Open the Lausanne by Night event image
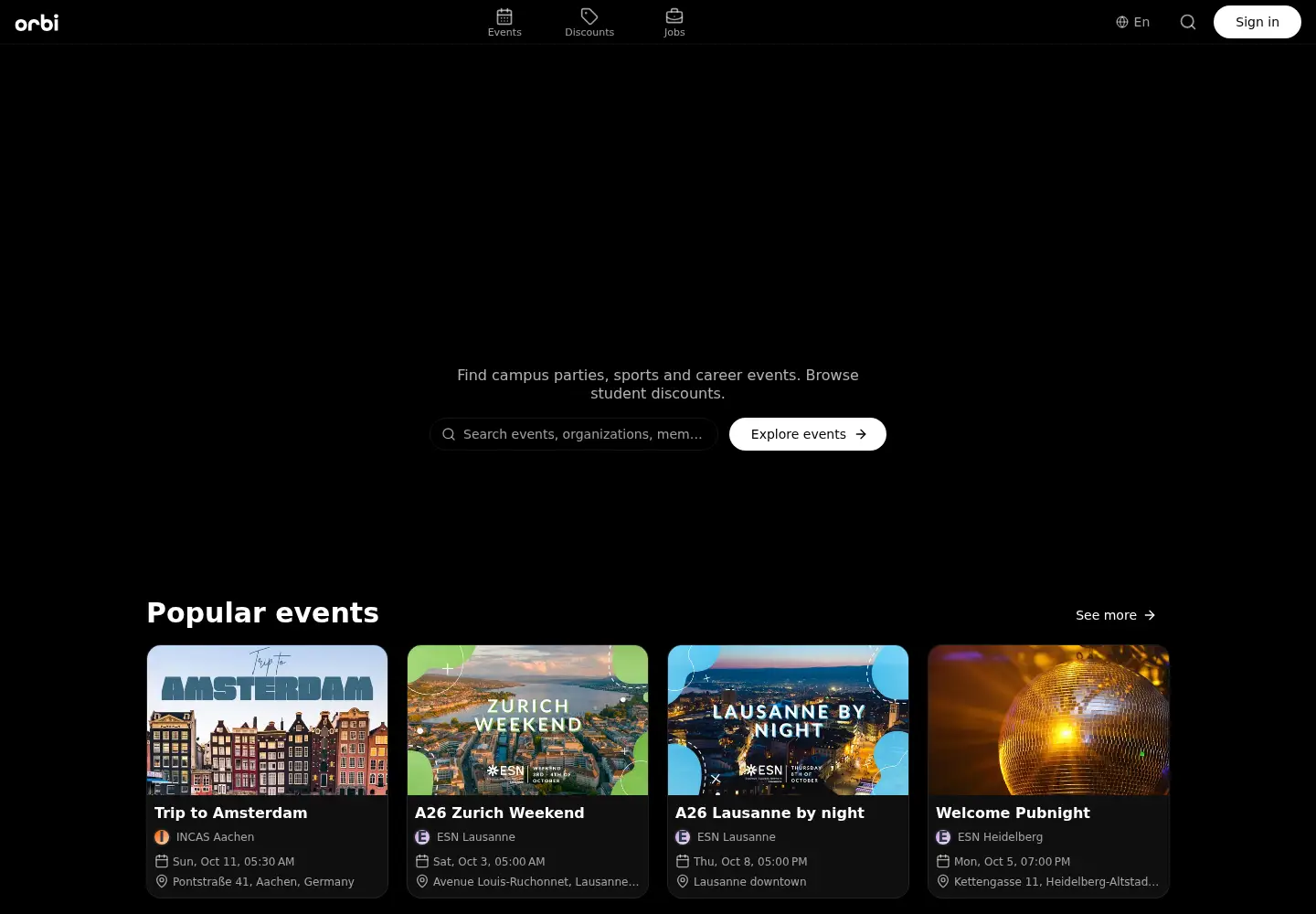This screenshot has height=914, width=1316. pyautogui.click(x=788, y=720)
